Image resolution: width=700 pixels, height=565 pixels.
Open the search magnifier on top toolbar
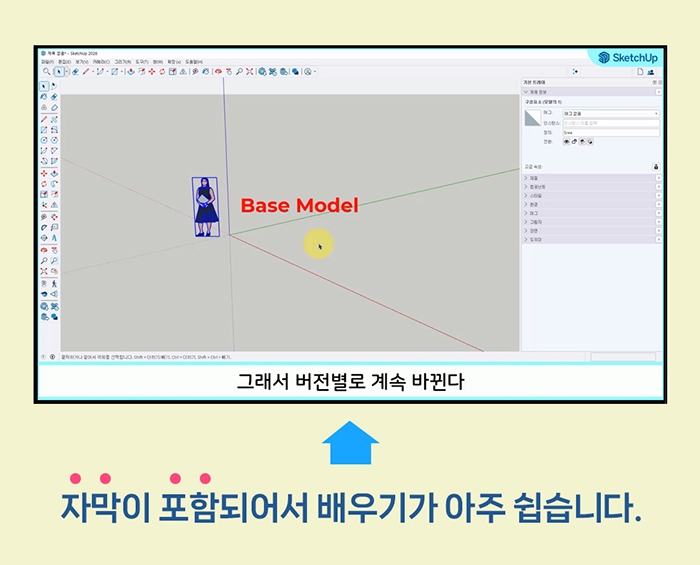pyautogui.click(x=46, y=71)
